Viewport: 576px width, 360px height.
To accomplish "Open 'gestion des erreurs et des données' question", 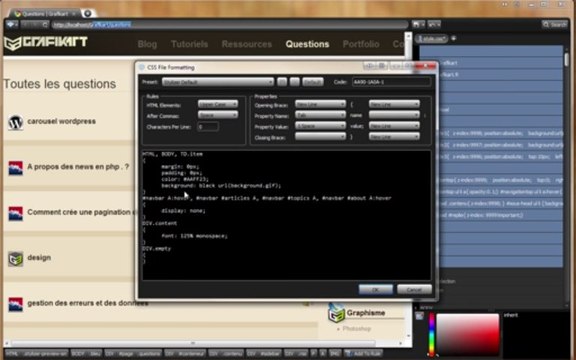I will [x=87, y=303].
